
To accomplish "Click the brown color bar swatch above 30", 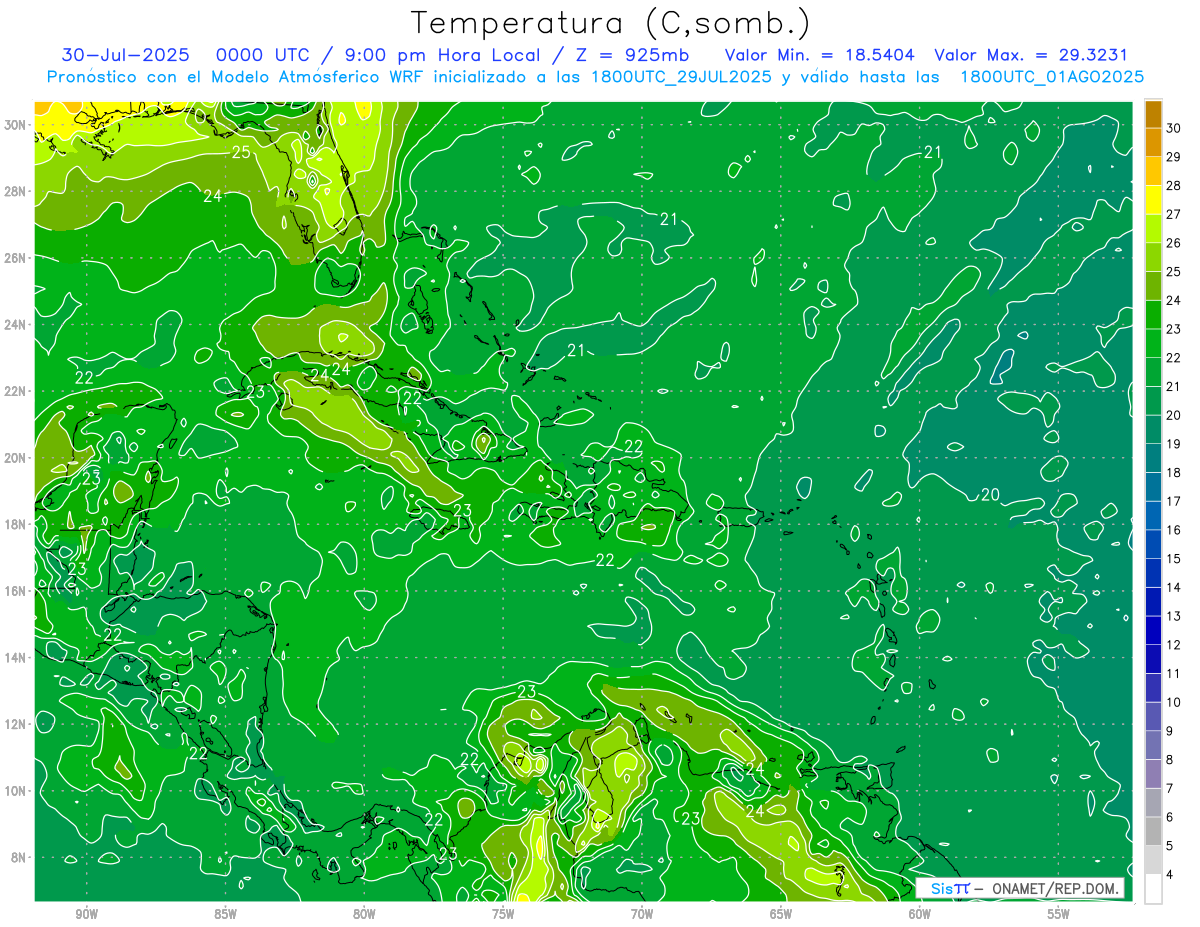I will [1153, 115].
